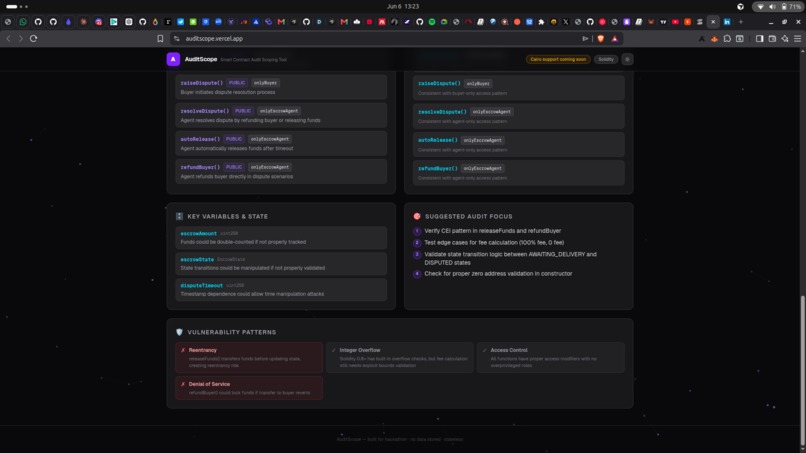Click the disputeTimeout variable row
The image size is (806, 453).
pos(281,289)
